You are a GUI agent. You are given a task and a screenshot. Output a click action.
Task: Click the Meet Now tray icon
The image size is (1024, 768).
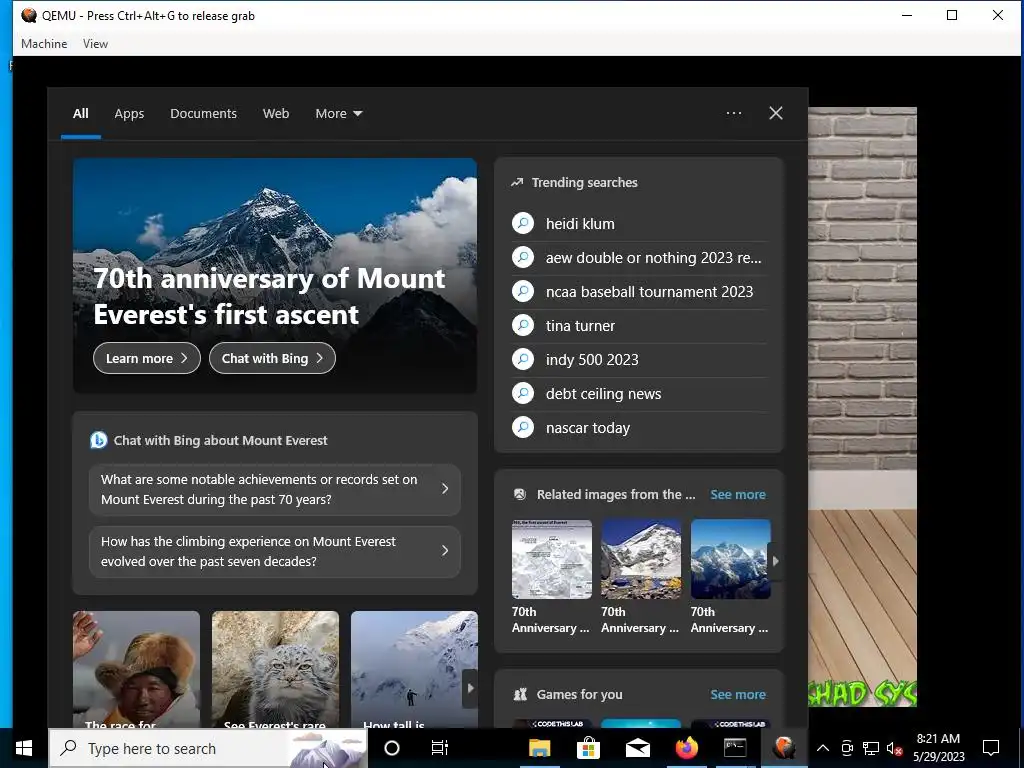[847, 748]
